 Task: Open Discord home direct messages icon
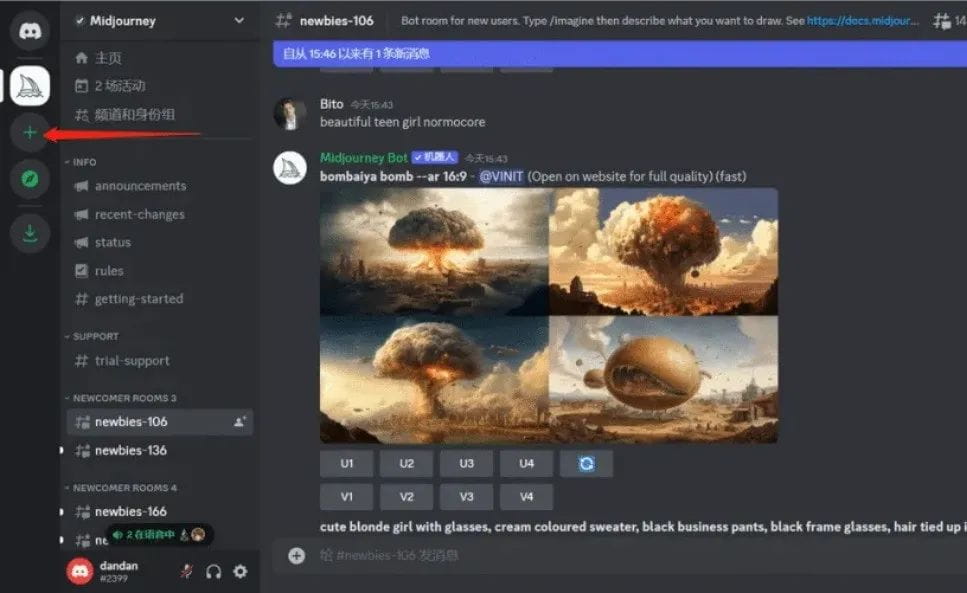(30, 30)
